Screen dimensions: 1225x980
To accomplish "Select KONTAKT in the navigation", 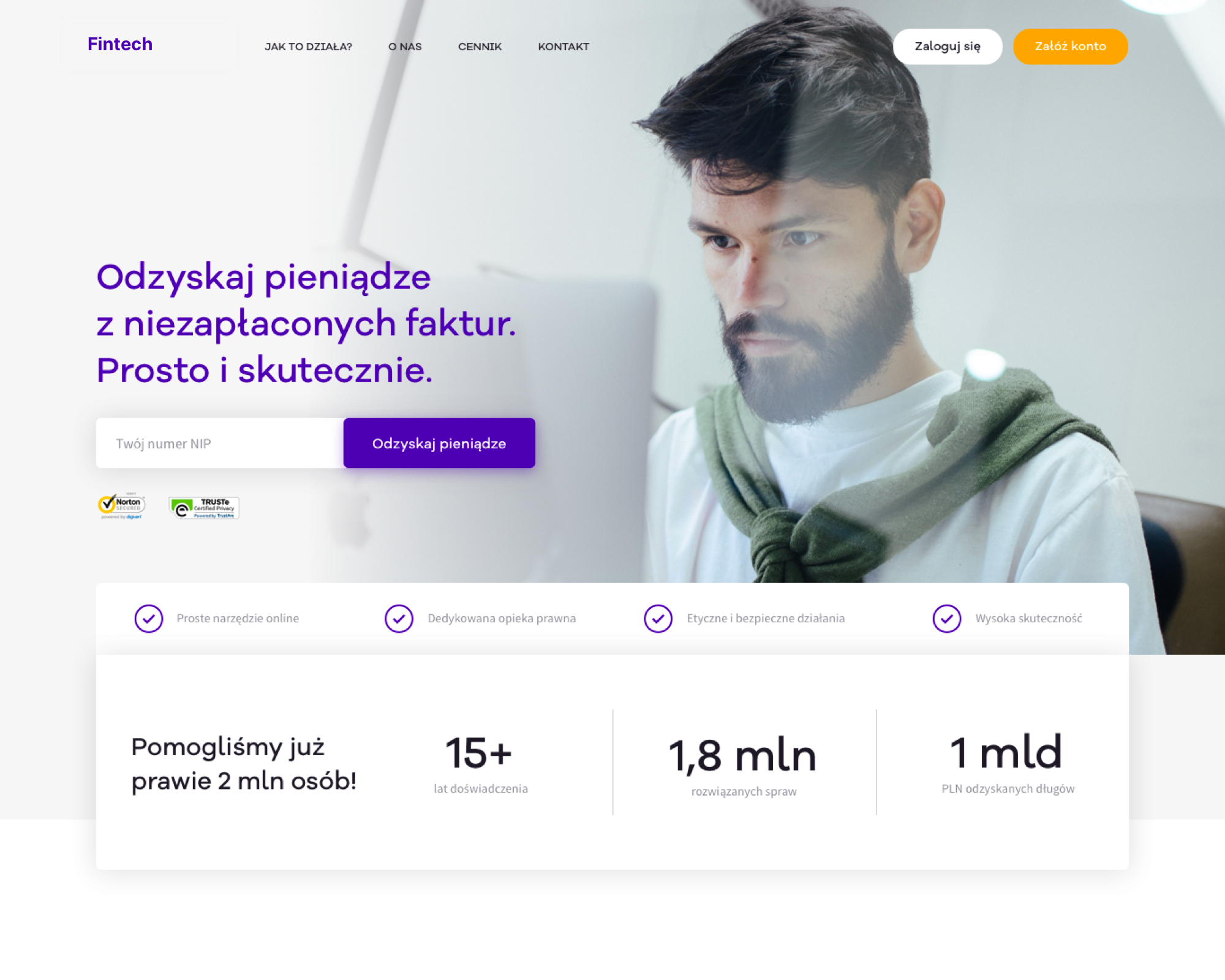I will click(563, 47).
